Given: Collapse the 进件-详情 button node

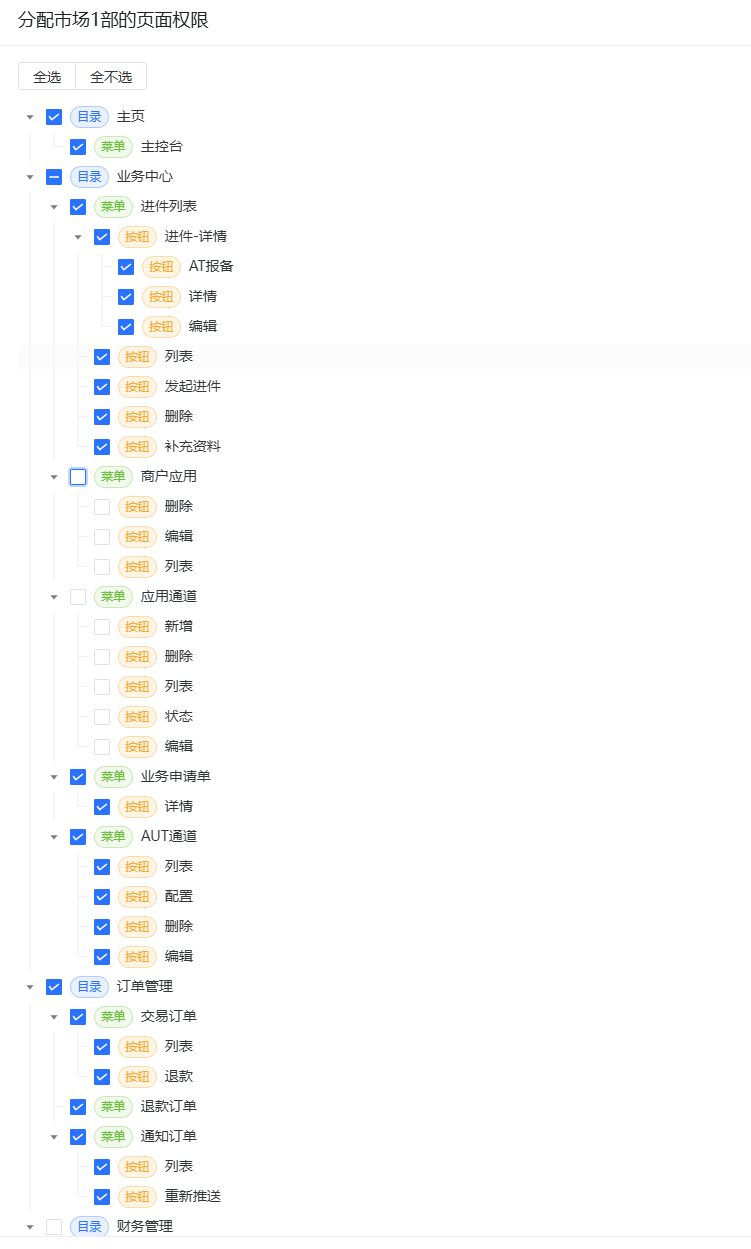Looking at the screenshot, I should click(78, 237).
